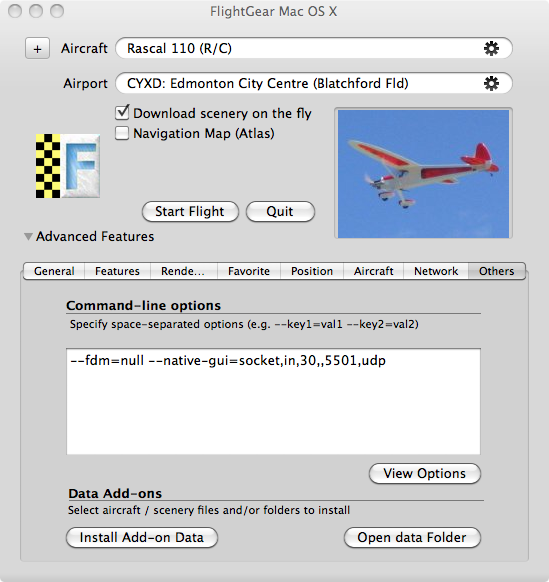Disable Download scenery on the fly checkbox
549x582 pixels.
(x=122, y=112)
